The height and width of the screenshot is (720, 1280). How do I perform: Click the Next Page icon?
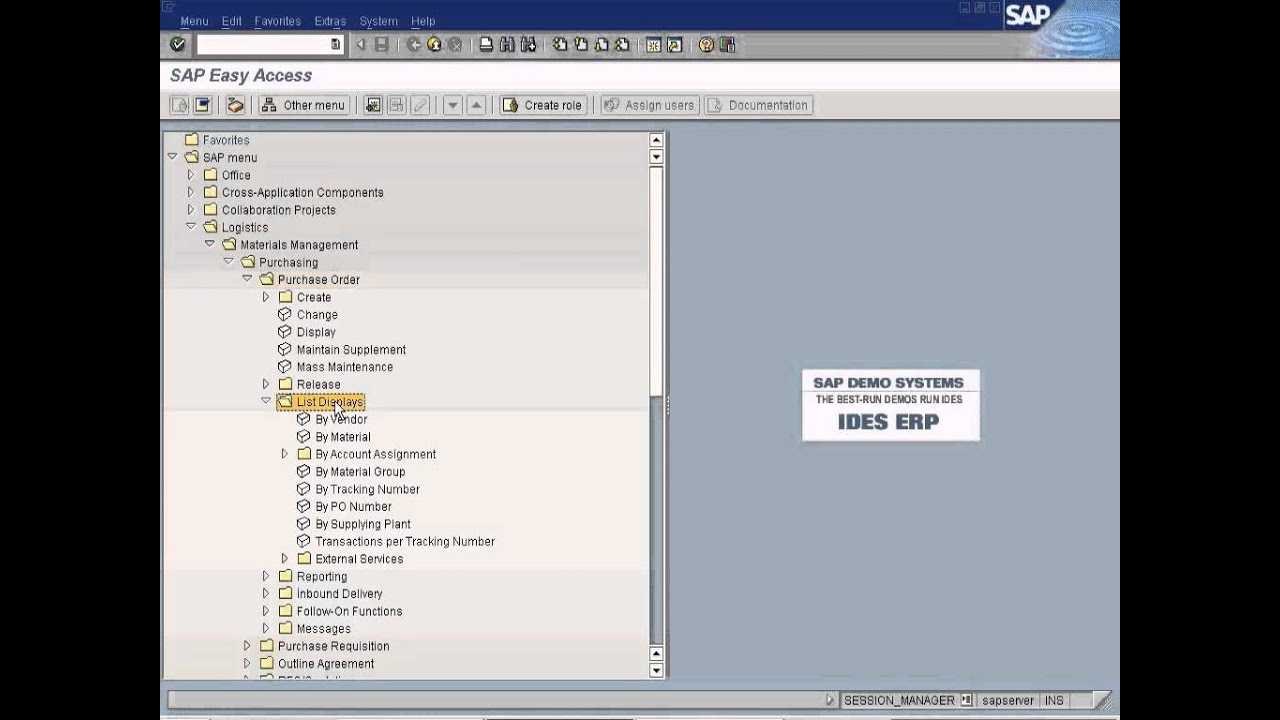click(x=601, y=45)
